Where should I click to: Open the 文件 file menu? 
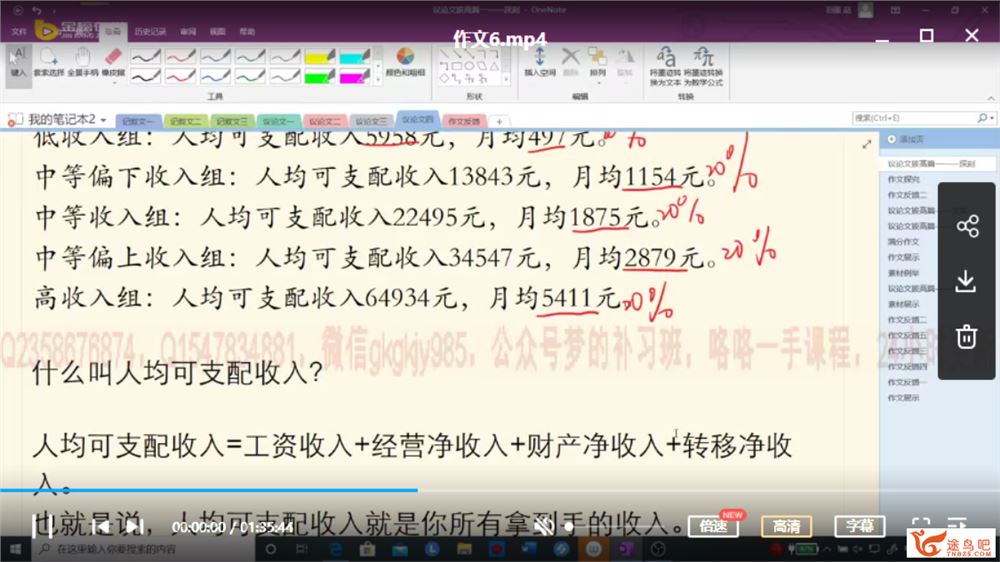[19, 31]
